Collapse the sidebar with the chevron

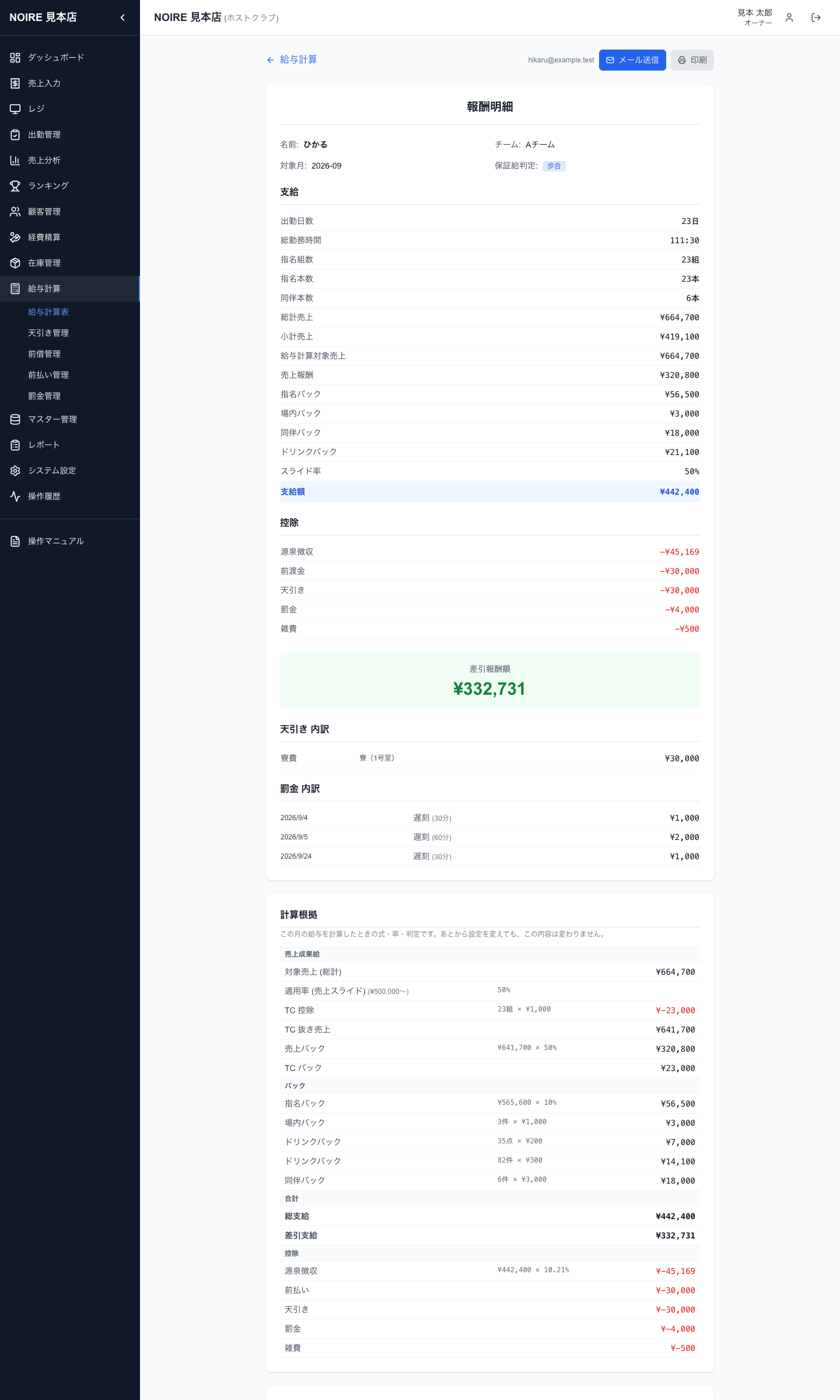[123, 17]
